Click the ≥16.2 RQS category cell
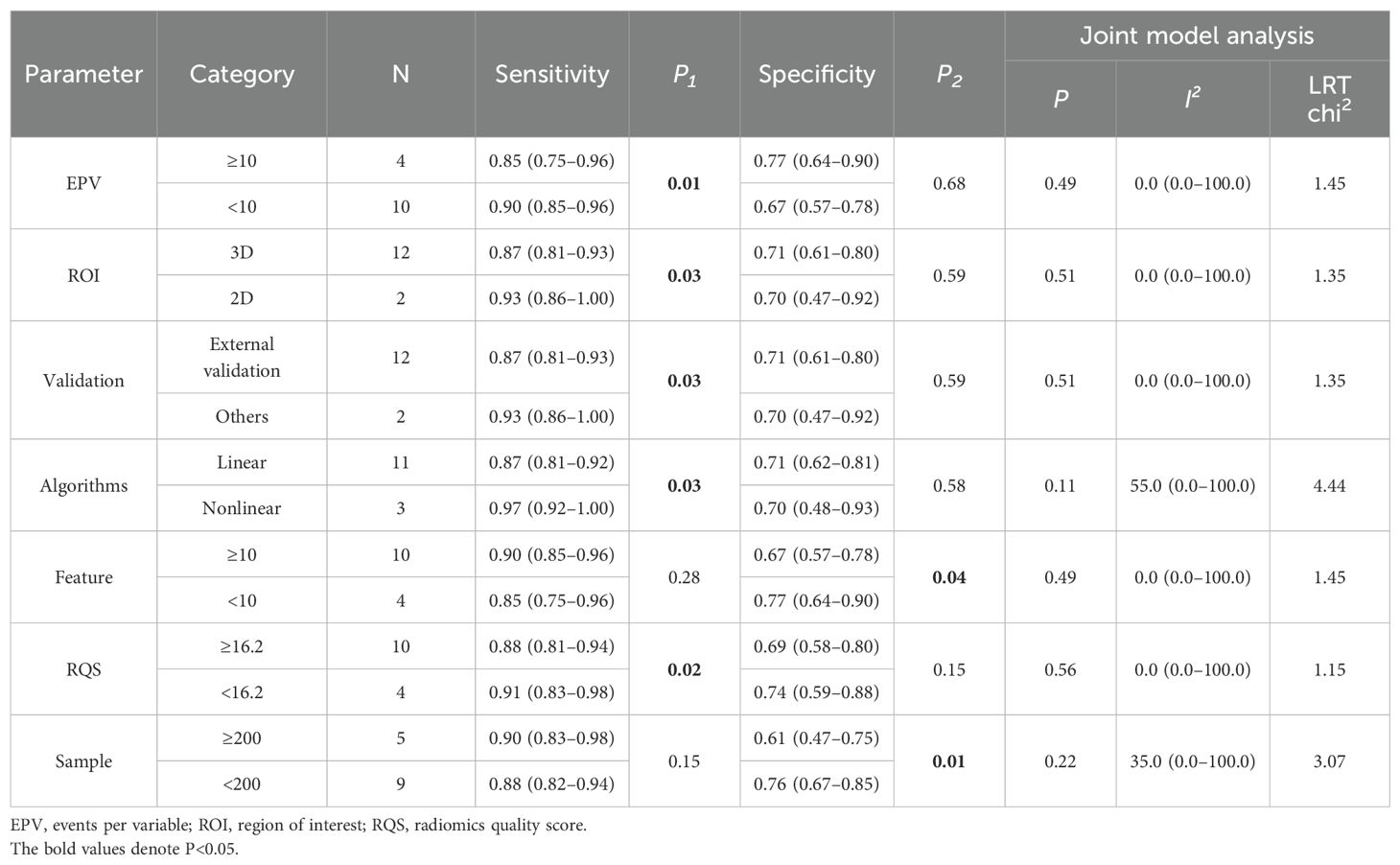This screenshot has width=1400, height=865. [242, 646]
